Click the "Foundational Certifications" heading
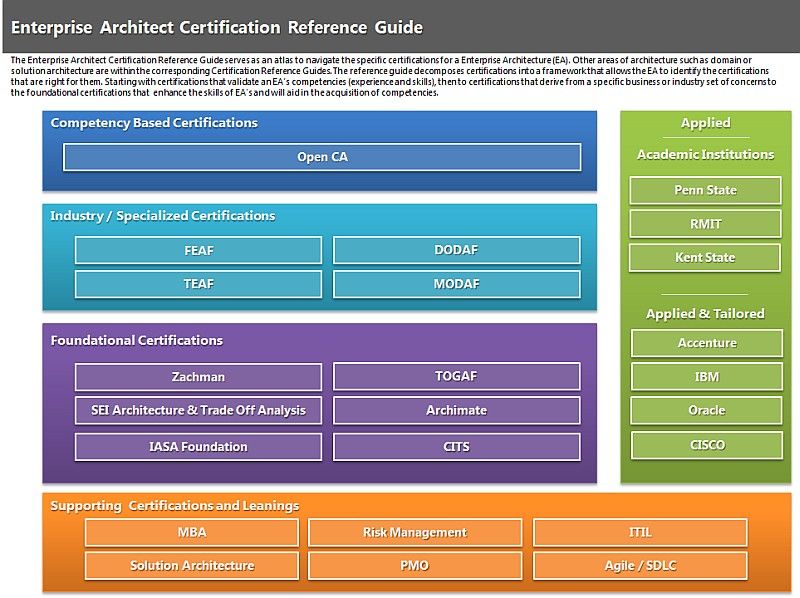 [x=137, y=340]
